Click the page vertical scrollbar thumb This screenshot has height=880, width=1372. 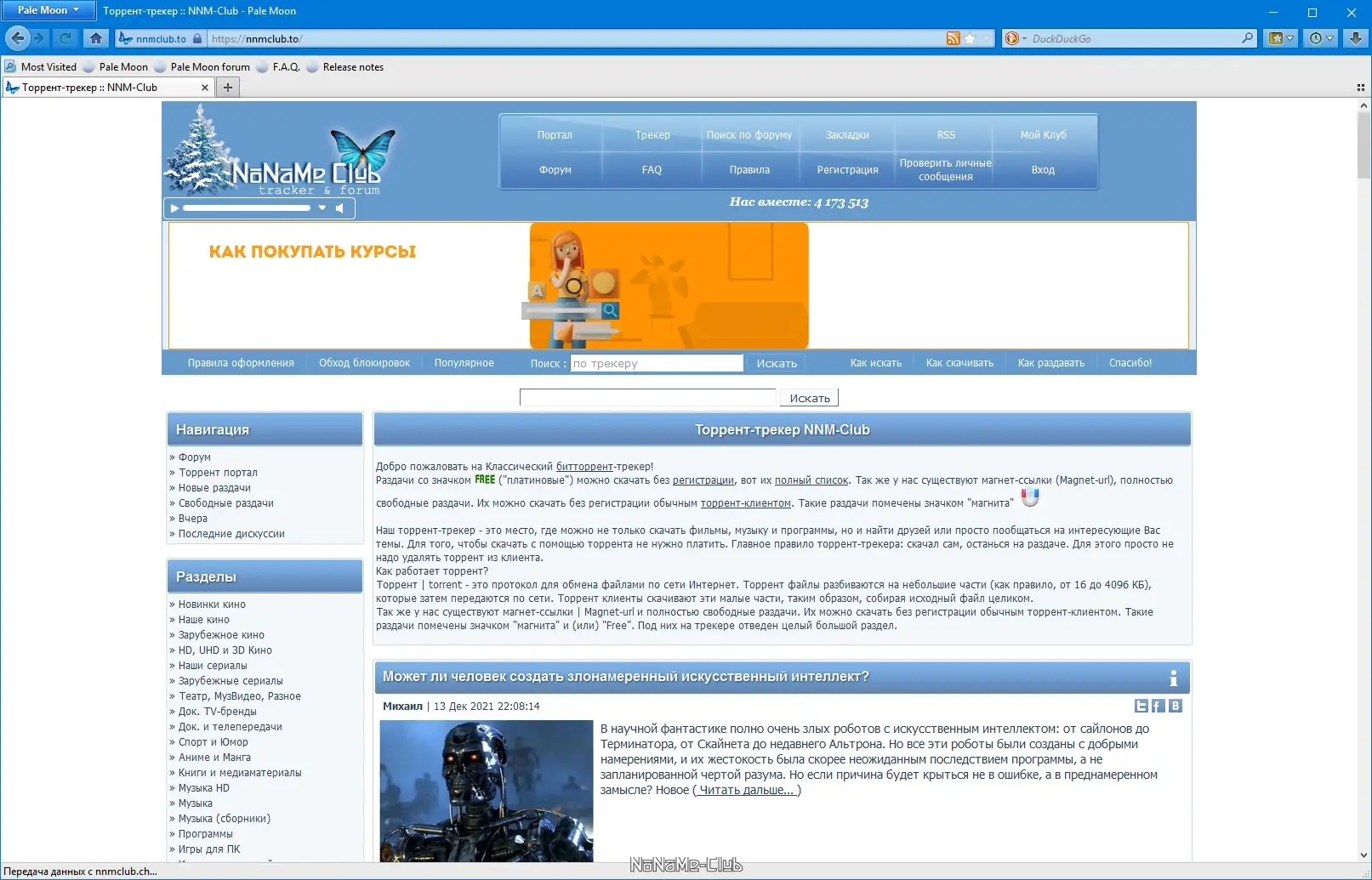point(1363,145)
